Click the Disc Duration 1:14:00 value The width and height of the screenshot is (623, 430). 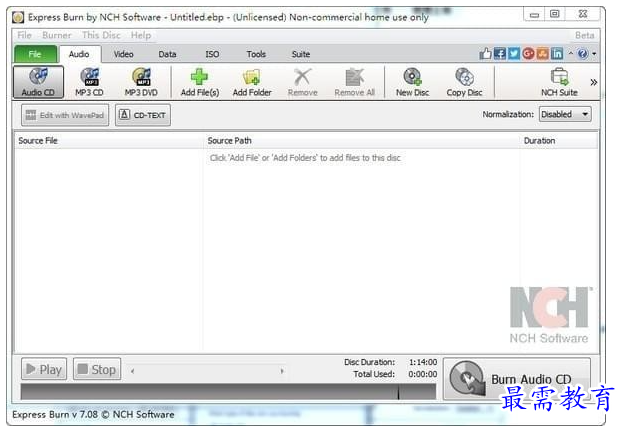[423, 362]
